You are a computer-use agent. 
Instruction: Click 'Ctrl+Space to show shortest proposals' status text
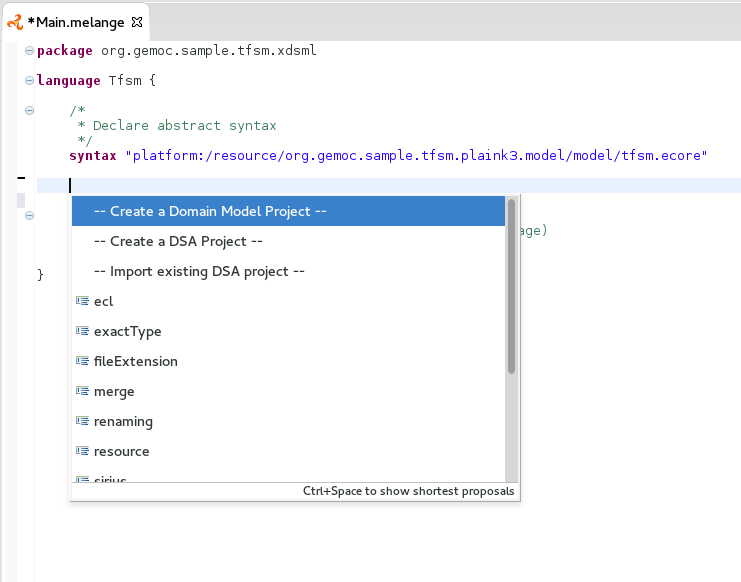point(408,491)
